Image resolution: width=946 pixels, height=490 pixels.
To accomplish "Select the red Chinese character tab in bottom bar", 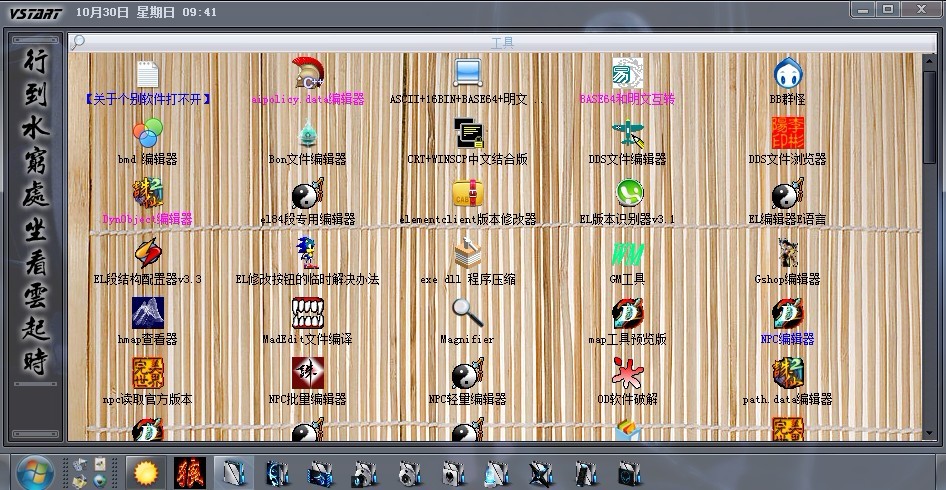I will 188,471.
